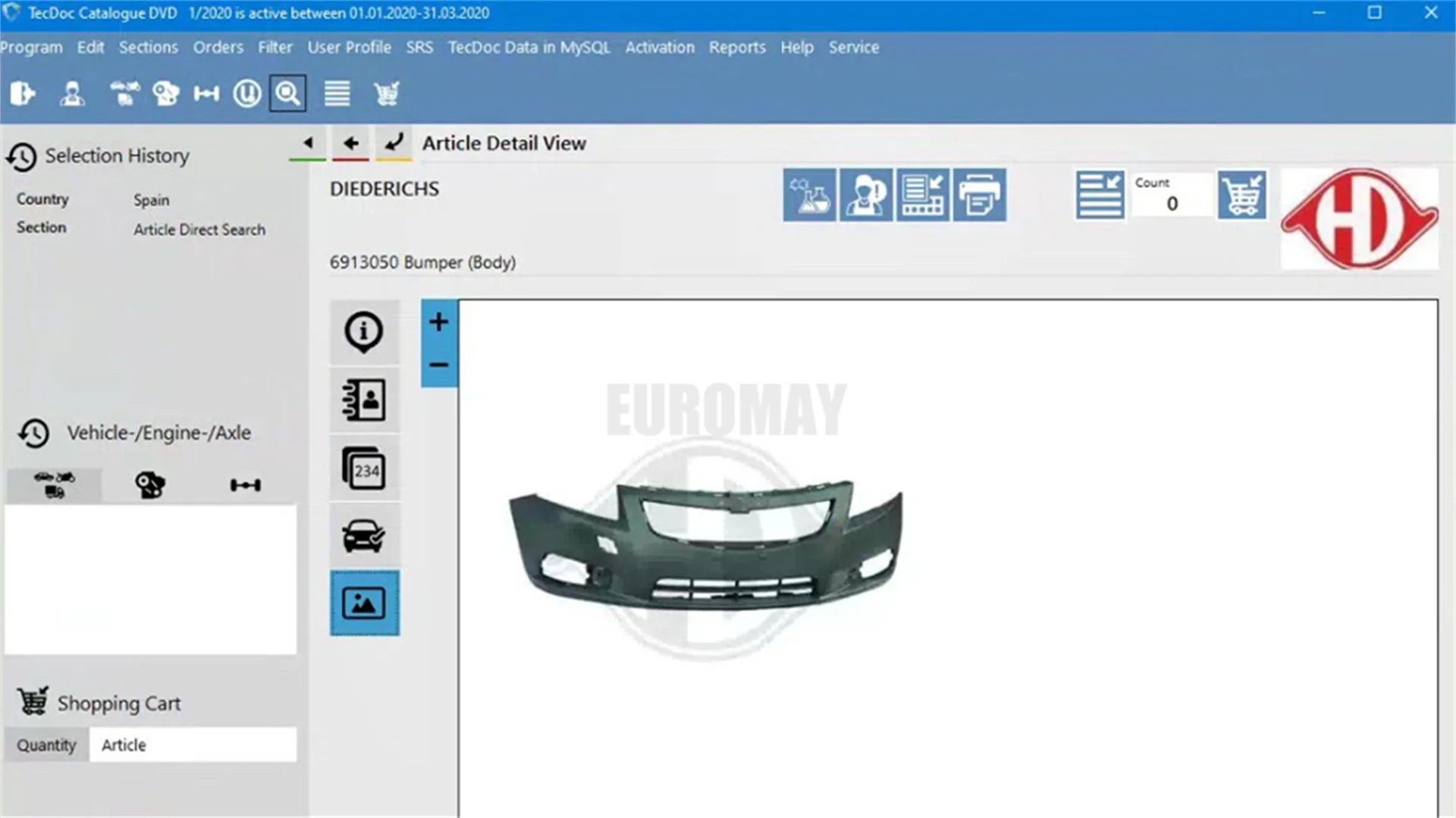Open the Activation menu
The height and width of the screenshot is (818, 1456).
click(x=660, y=47)
